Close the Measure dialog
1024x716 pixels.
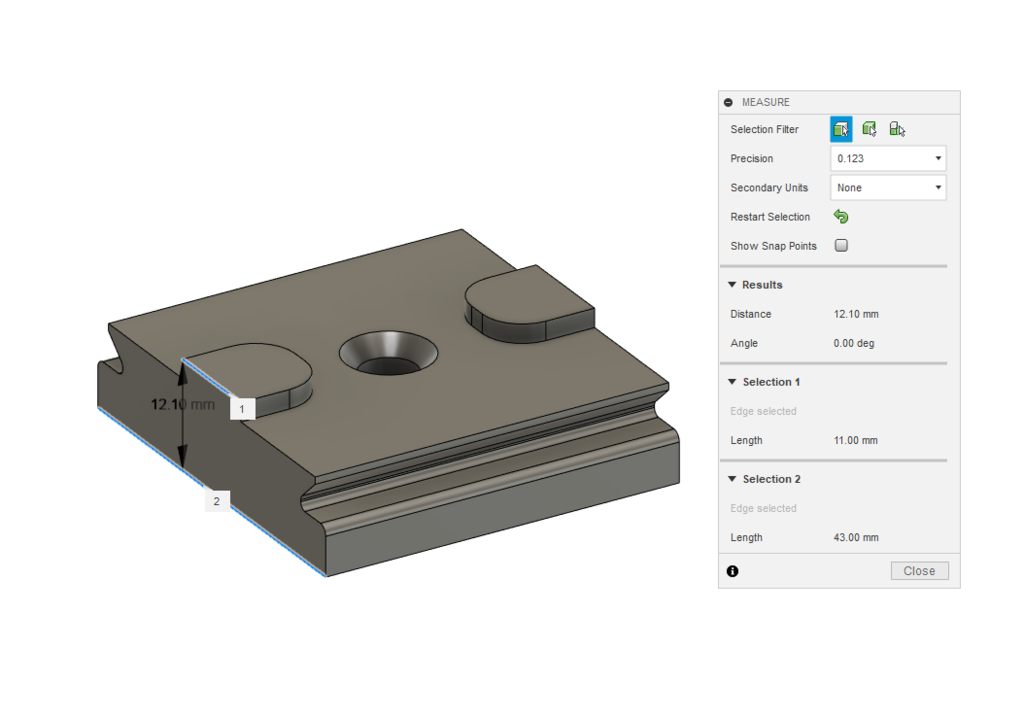click(918, 570)
